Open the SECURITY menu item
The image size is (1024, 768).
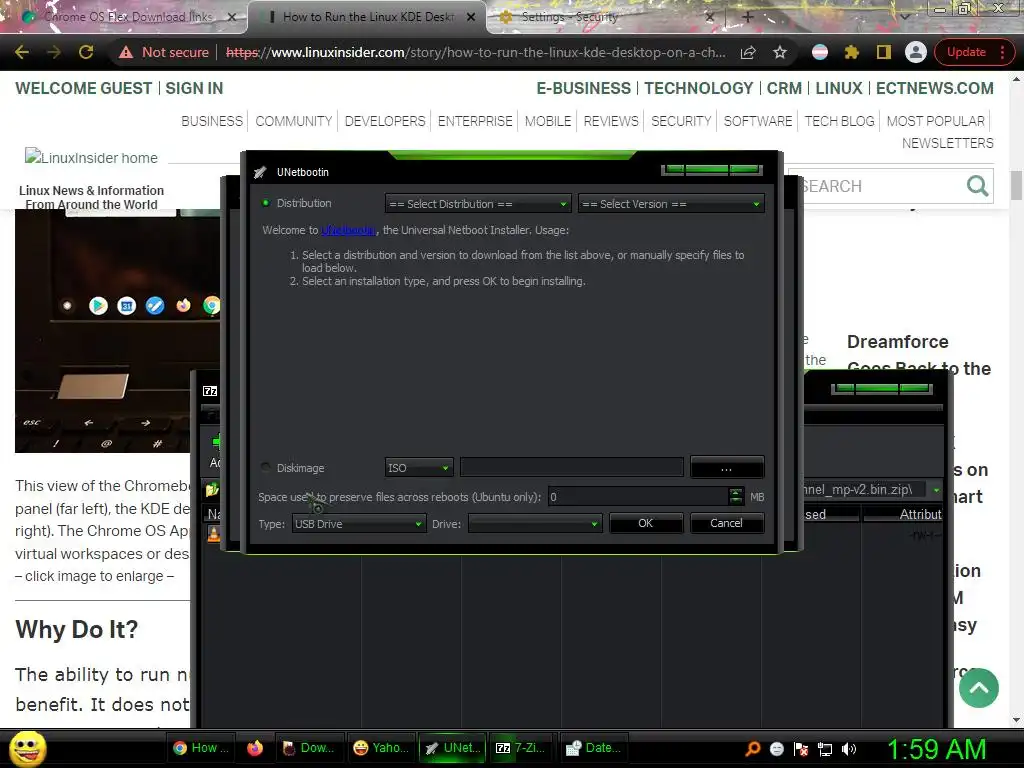(681, 121)
